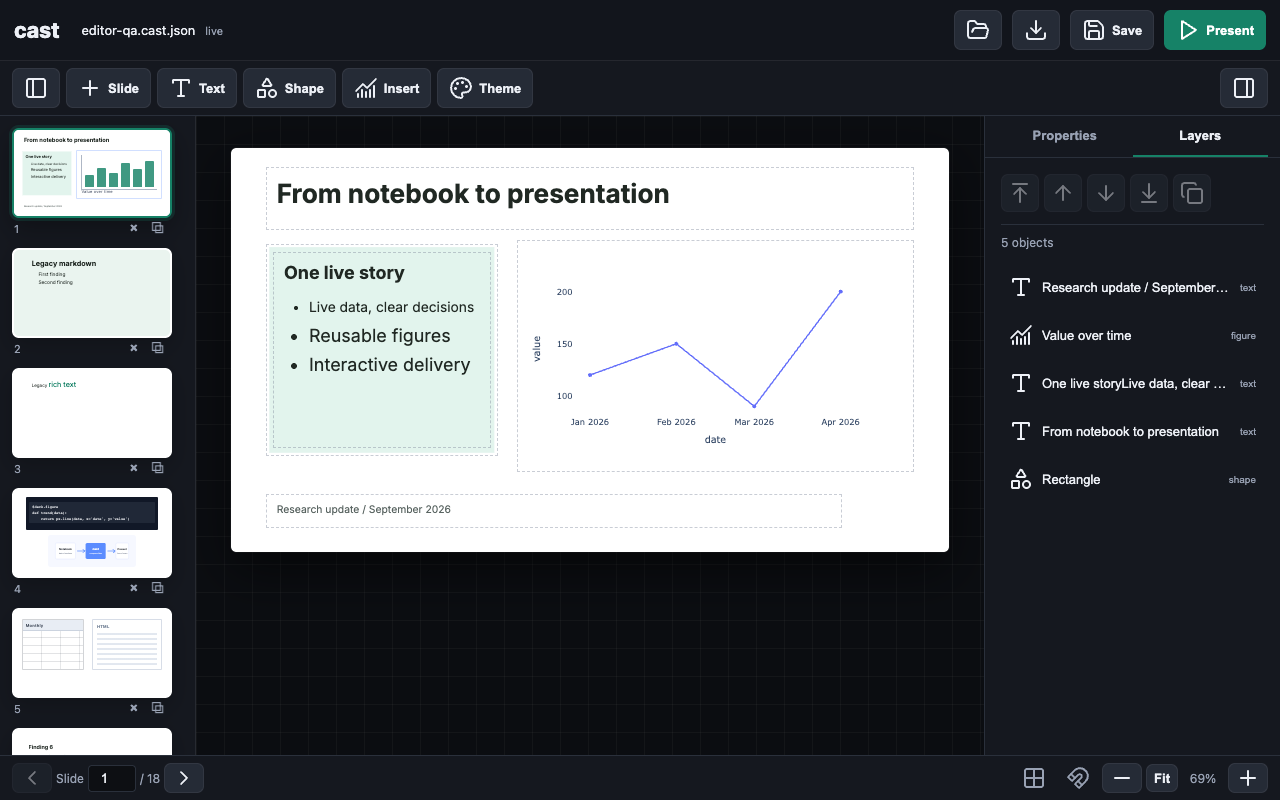The width and height of the screenshot is (1280, 800).
Task: Duplicate slide 1 from thumbnail icon
Action: point(158,228)
